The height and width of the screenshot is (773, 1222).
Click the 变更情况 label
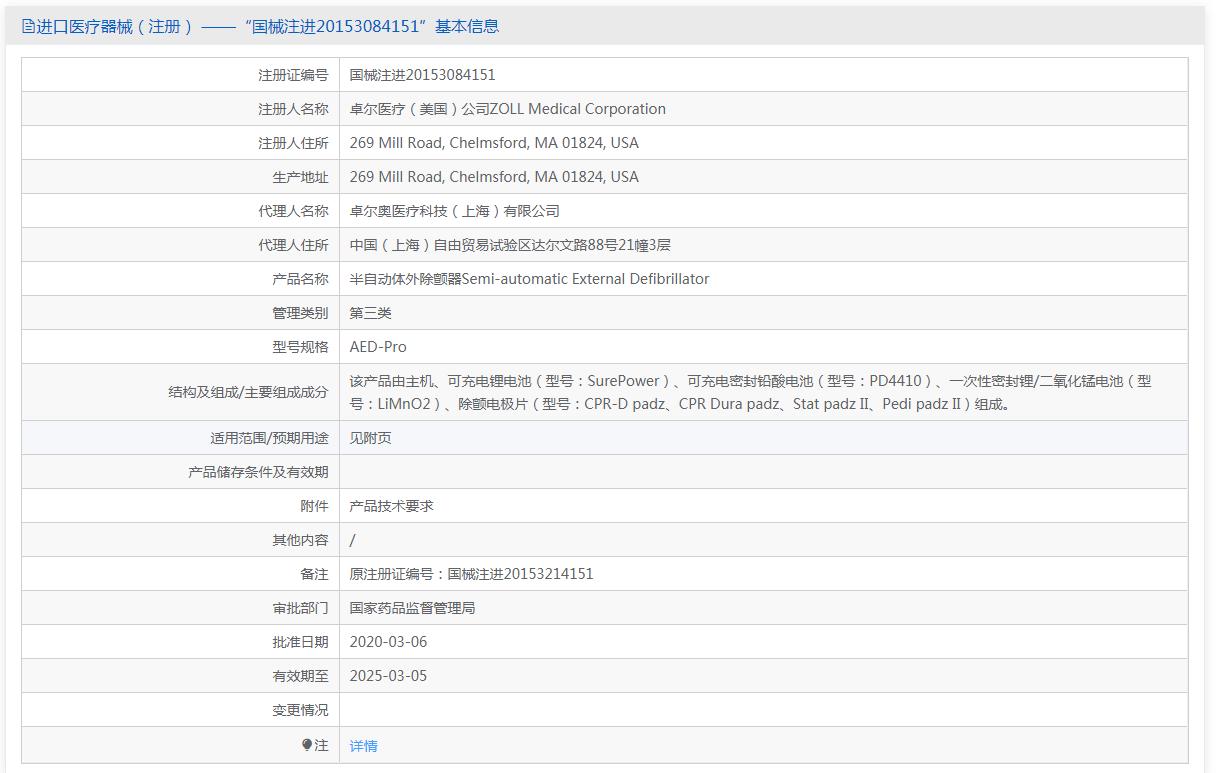(300, 710)
